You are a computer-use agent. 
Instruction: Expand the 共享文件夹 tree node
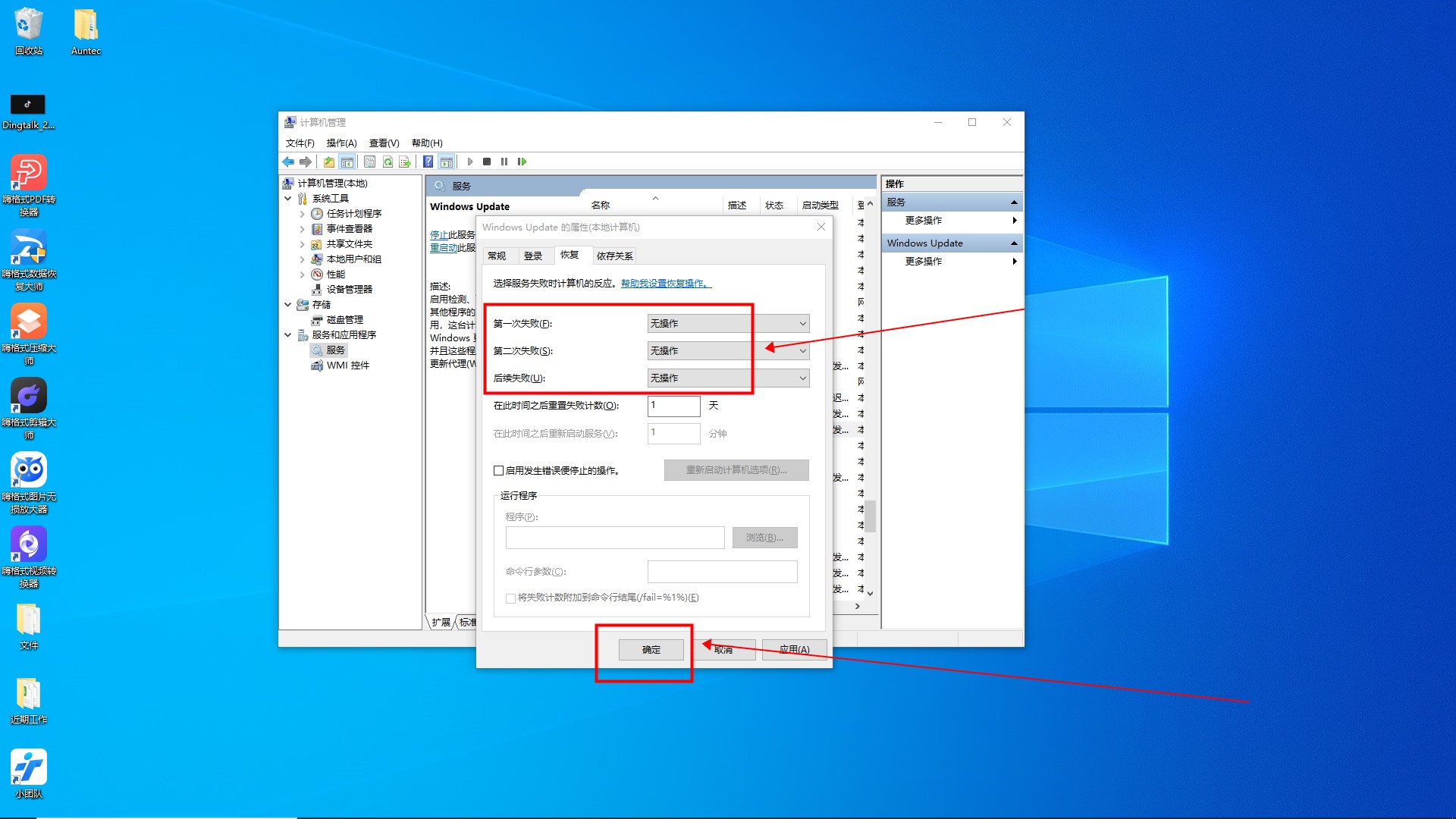pyautogui.click(x=303, y=244)
